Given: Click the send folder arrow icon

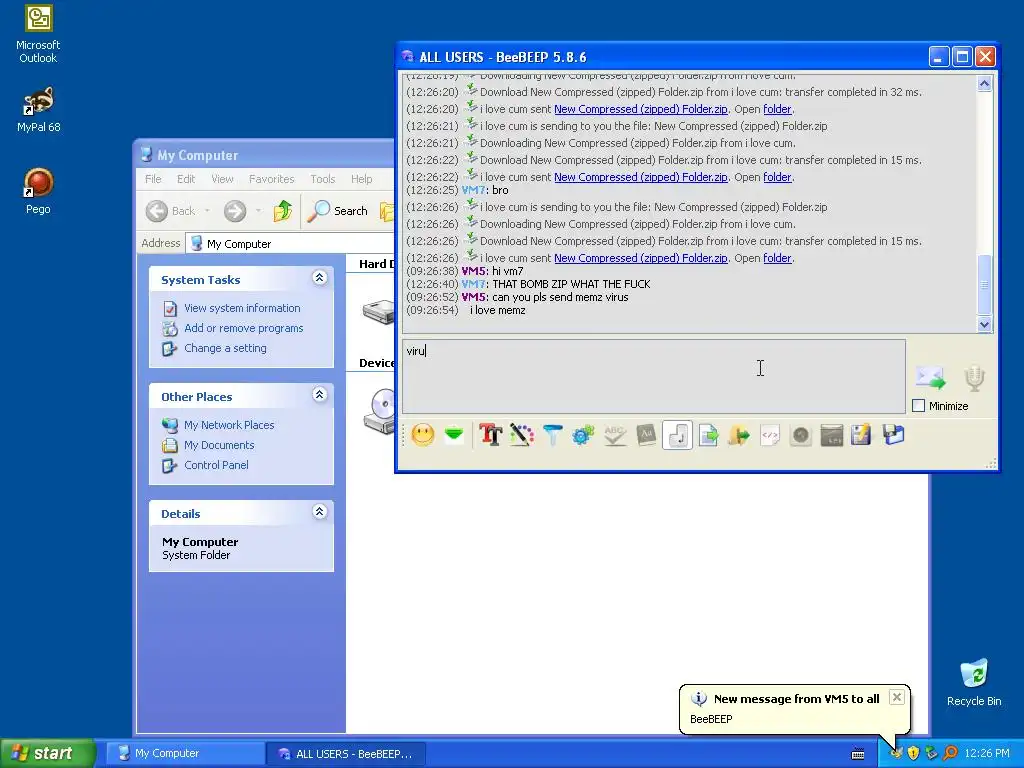Looking at the screenshot, I should [739, 435].
